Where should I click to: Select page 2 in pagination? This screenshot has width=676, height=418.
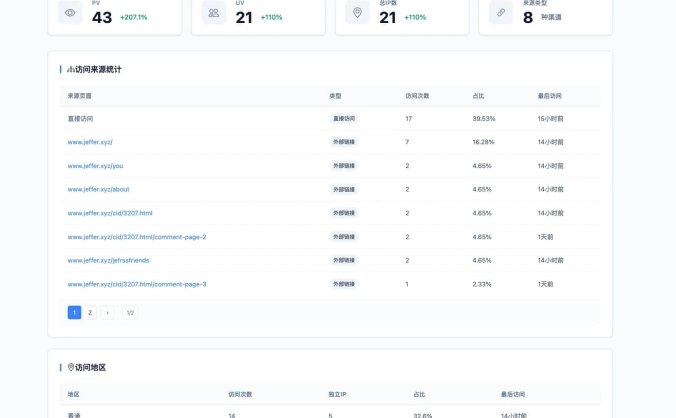(x=90, y=312)
